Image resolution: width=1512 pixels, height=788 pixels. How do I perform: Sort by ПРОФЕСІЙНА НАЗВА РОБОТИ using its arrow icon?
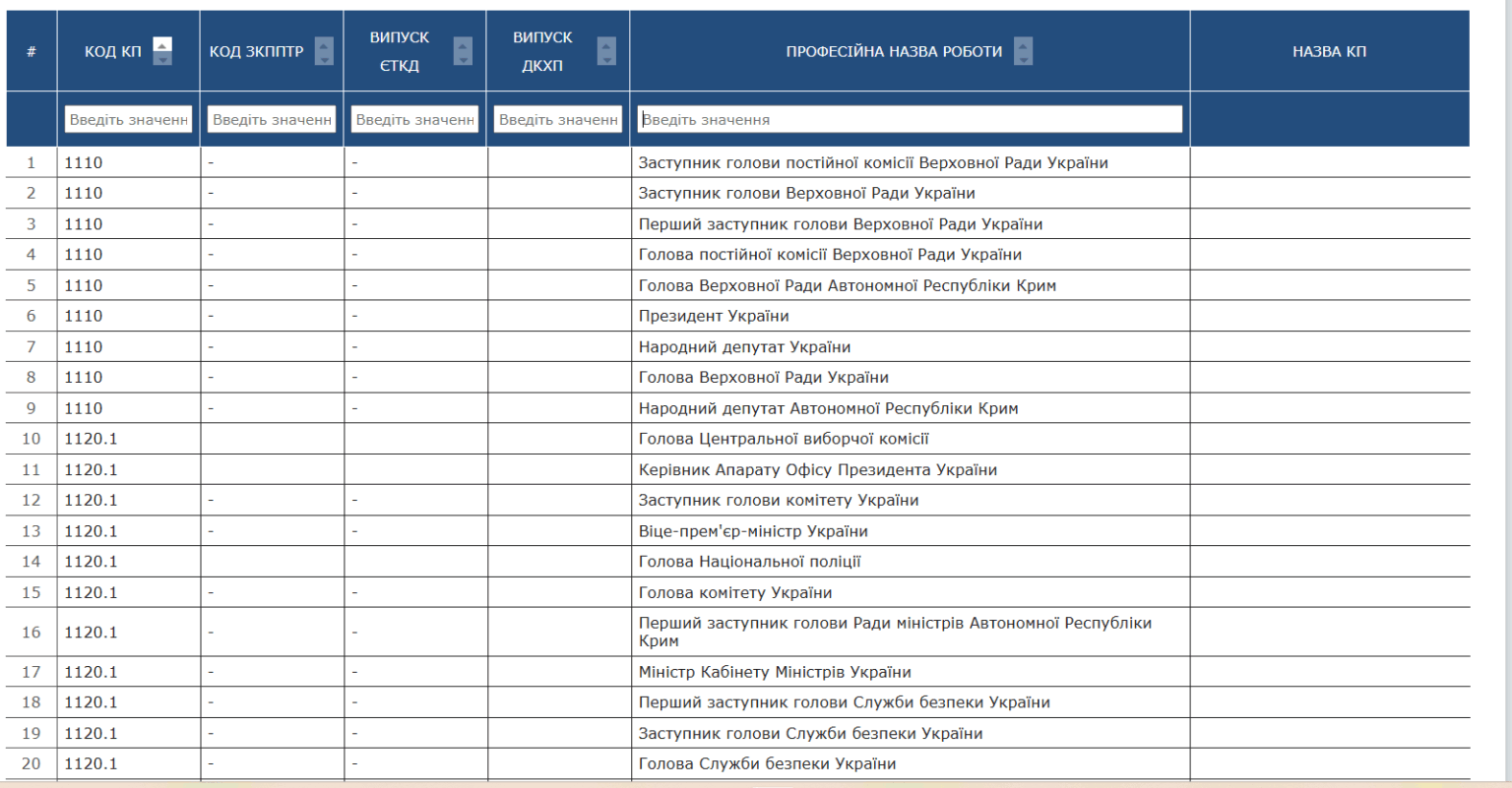(x=1024, y=51)
